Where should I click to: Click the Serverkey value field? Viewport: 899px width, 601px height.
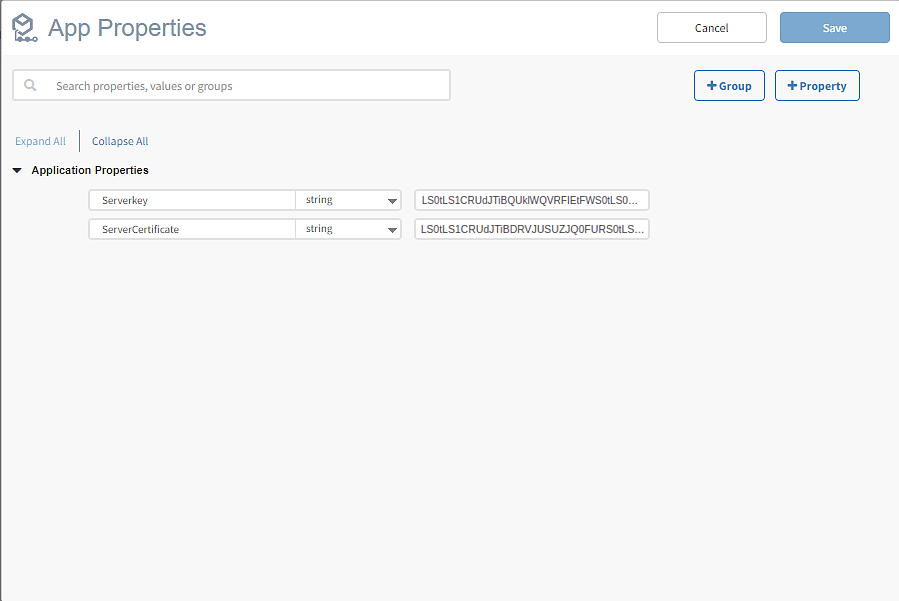click(532, 200)
